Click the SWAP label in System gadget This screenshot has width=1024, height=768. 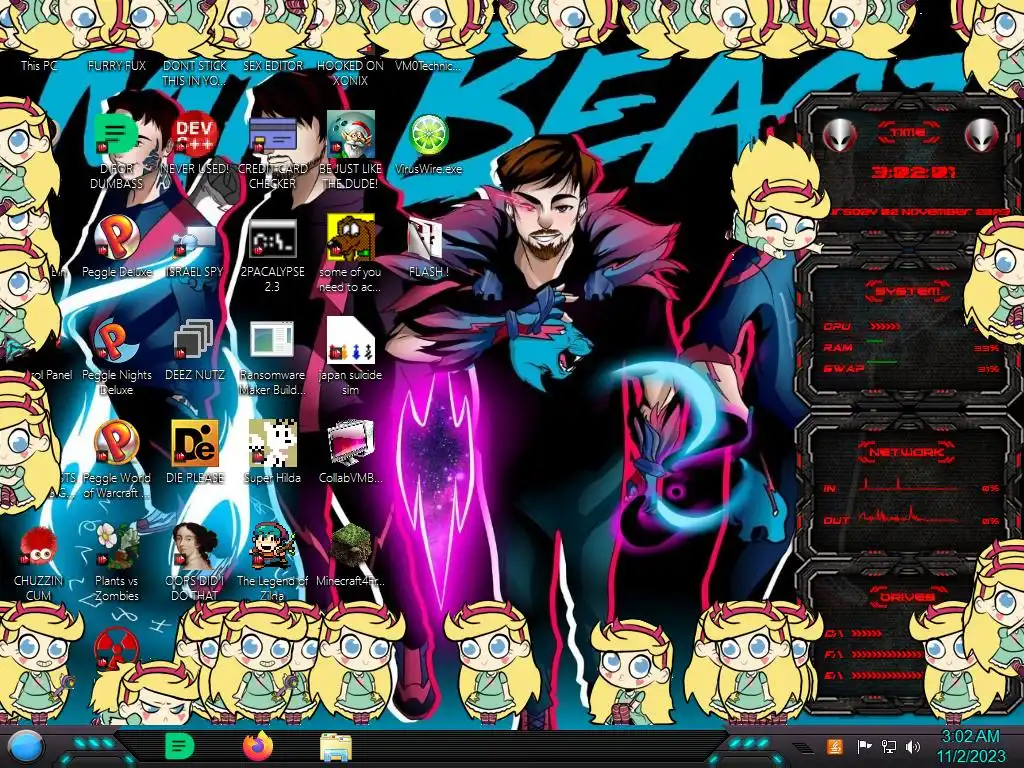pyautogui.click(x=842, y=368)
